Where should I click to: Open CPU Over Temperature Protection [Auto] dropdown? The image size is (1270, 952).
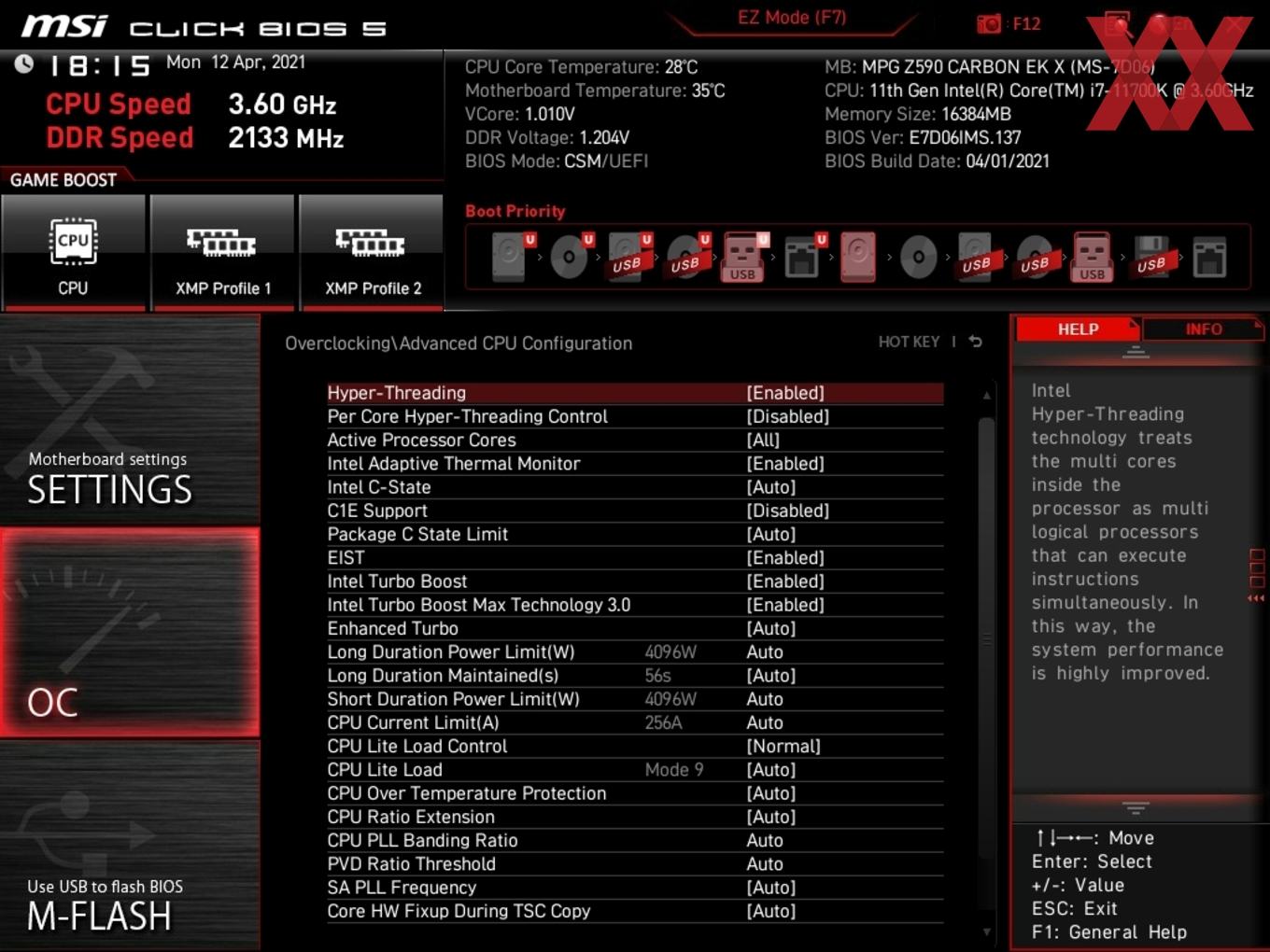click(771, 793)
